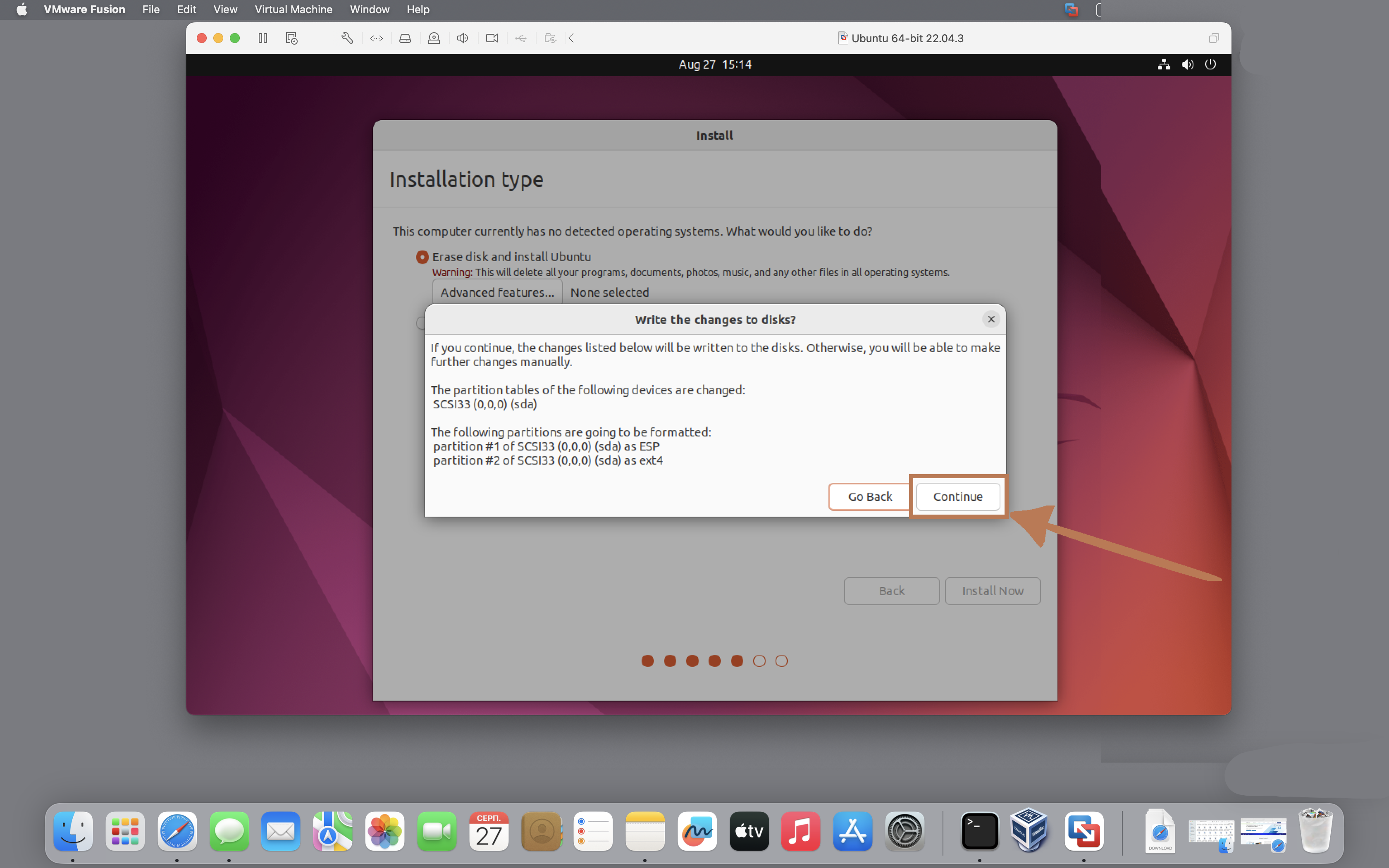Close the Write changes to disks dialog
This screenshot has width=1389, height=868.
991,319
